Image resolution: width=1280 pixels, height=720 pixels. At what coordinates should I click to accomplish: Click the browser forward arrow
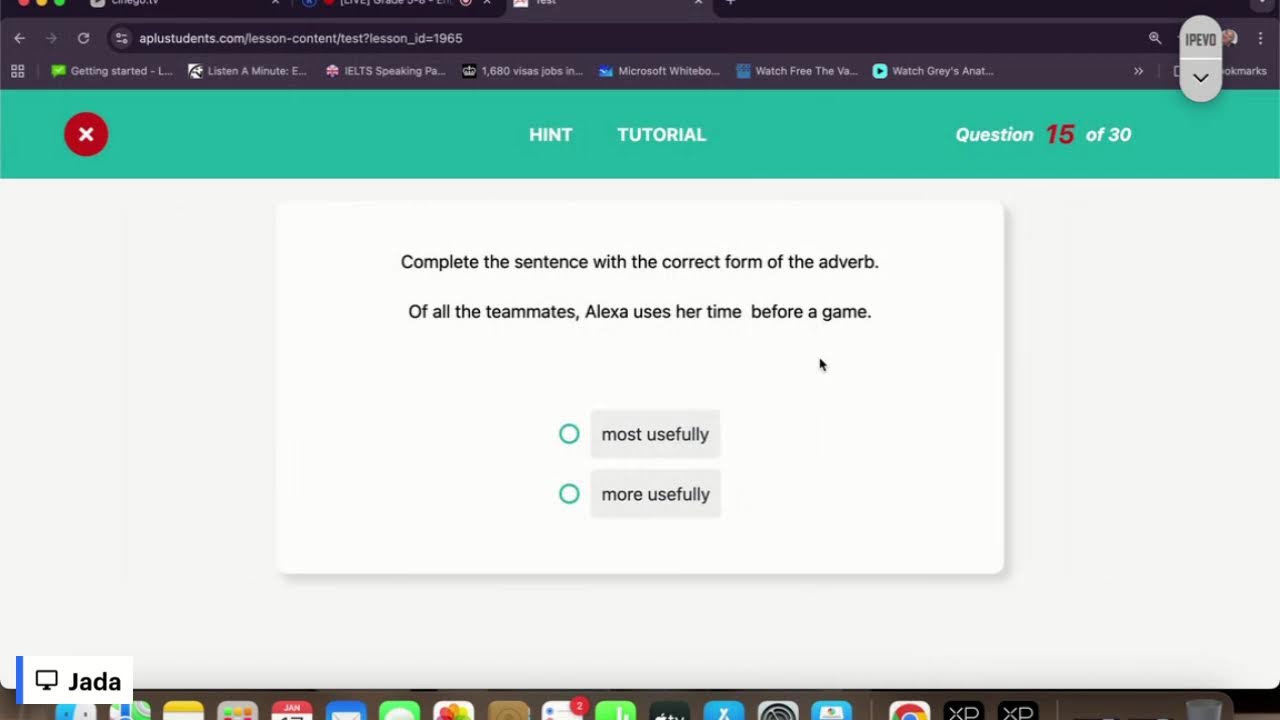(x=52, y=38)
